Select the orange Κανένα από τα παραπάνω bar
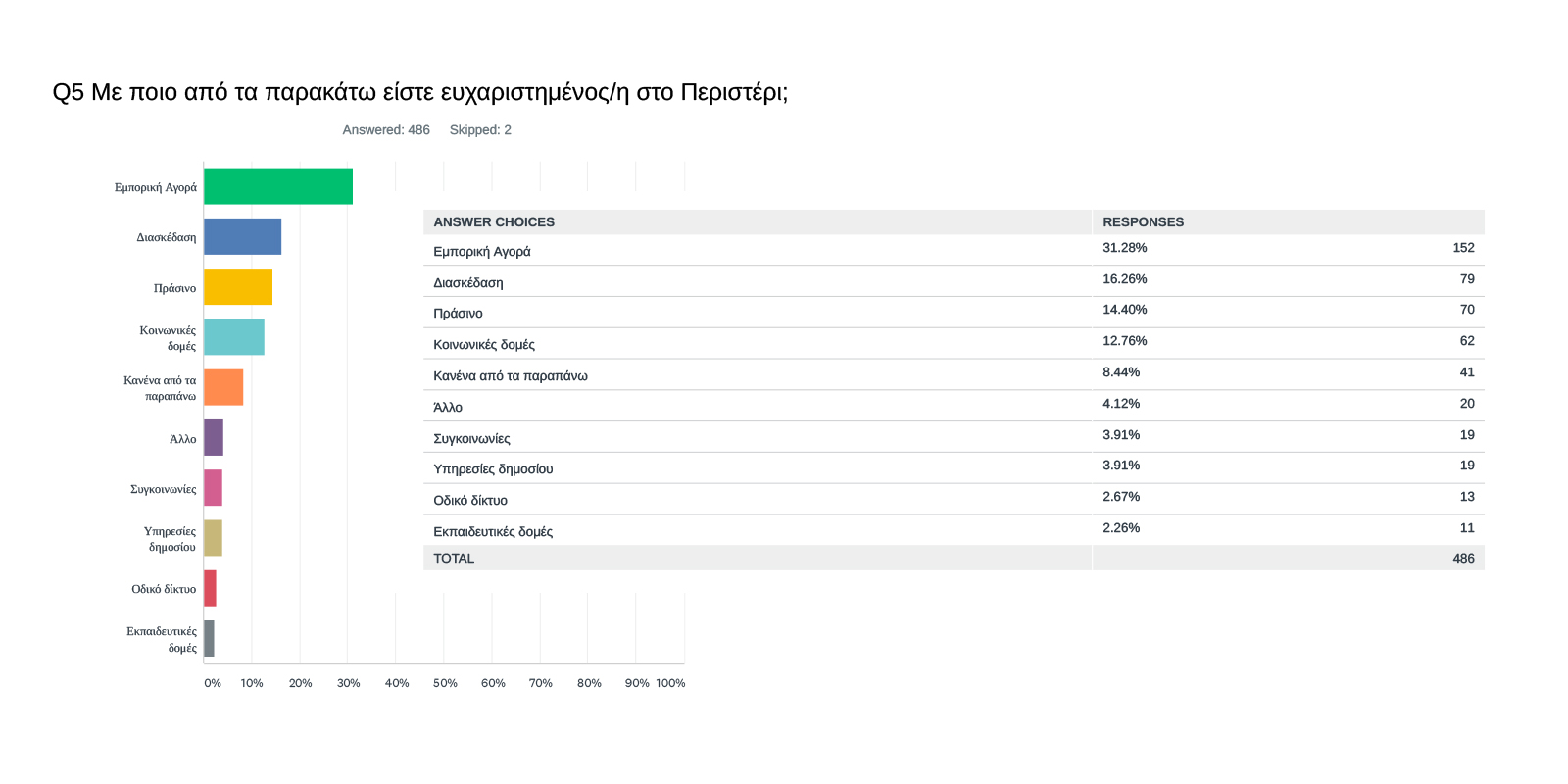 223,387
